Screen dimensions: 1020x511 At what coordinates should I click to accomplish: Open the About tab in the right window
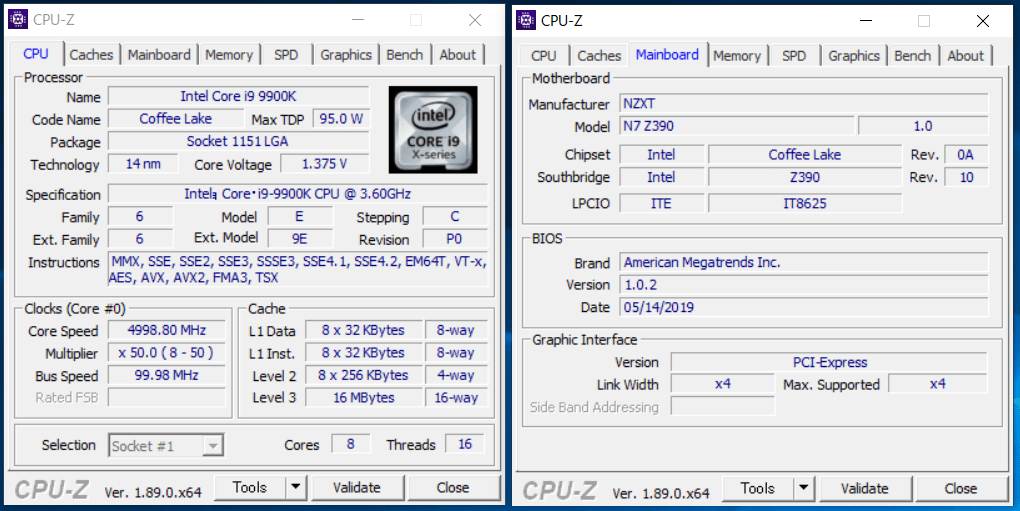coord(966,56)
